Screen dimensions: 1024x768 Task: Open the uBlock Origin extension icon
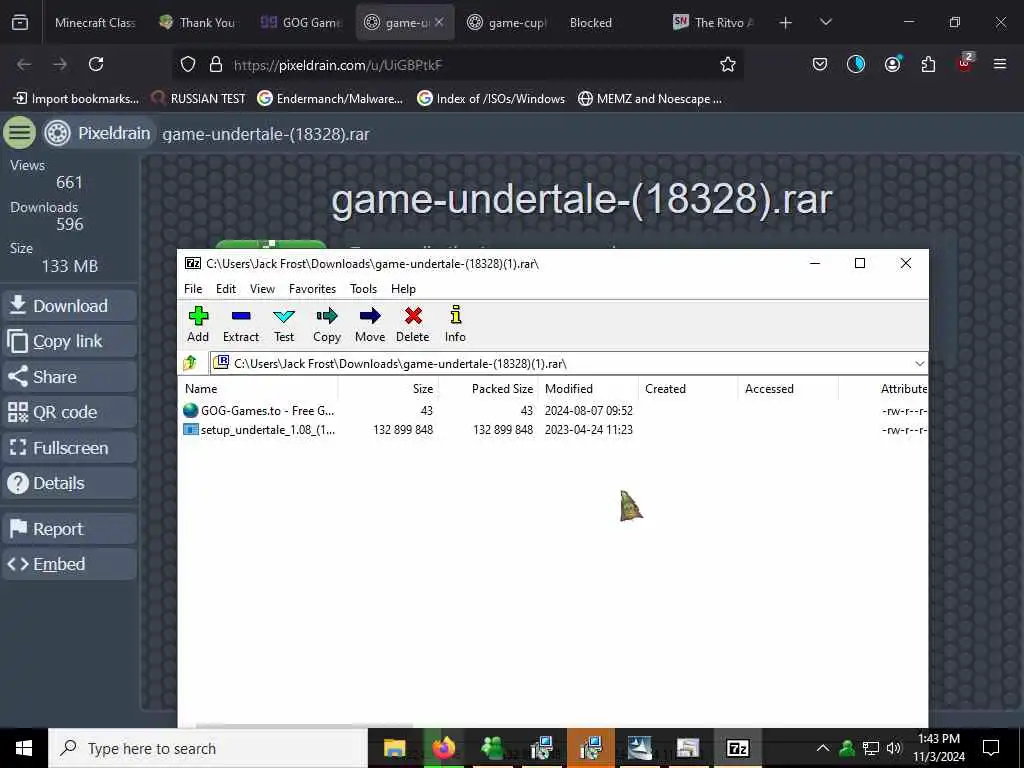tap(965, 63)
